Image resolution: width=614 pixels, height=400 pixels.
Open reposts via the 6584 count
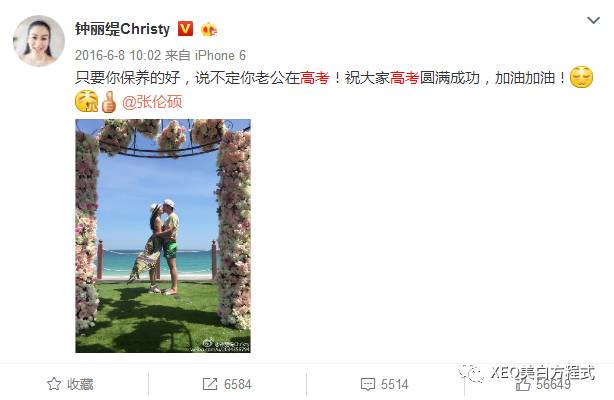pos(238,384)
